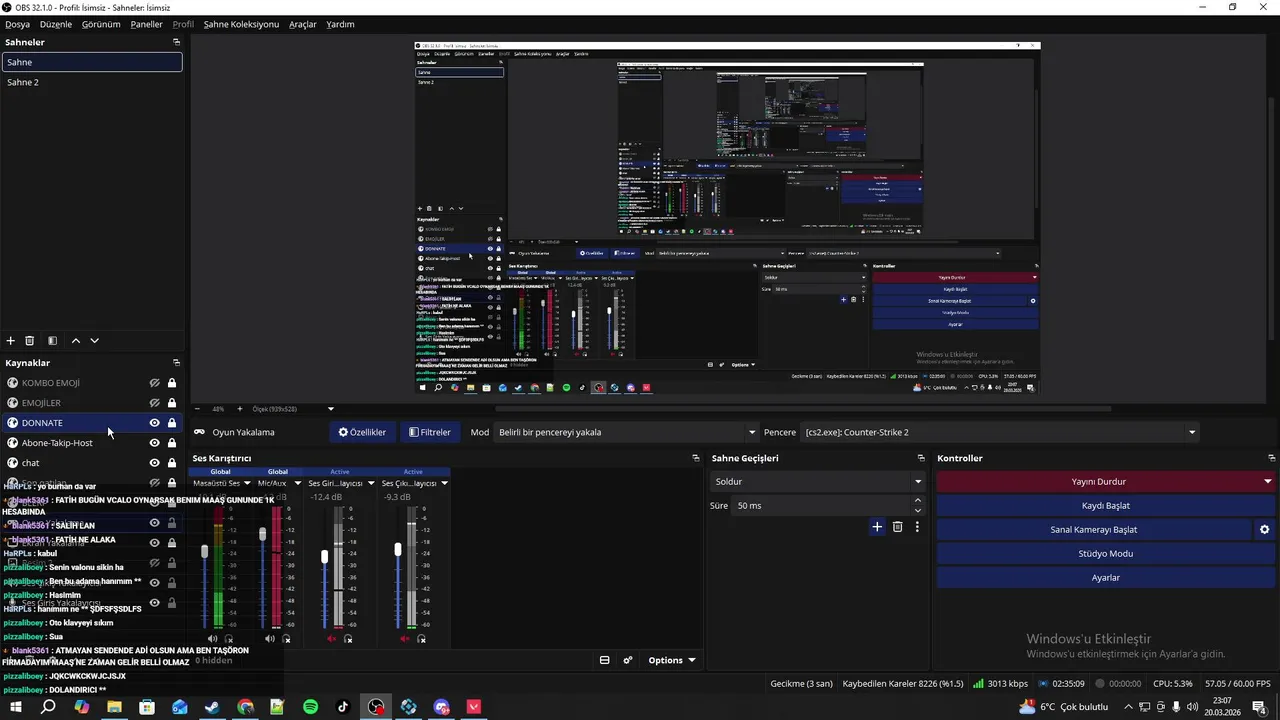
Task: Delete the transition with trash icon
Action: [898, 527]
